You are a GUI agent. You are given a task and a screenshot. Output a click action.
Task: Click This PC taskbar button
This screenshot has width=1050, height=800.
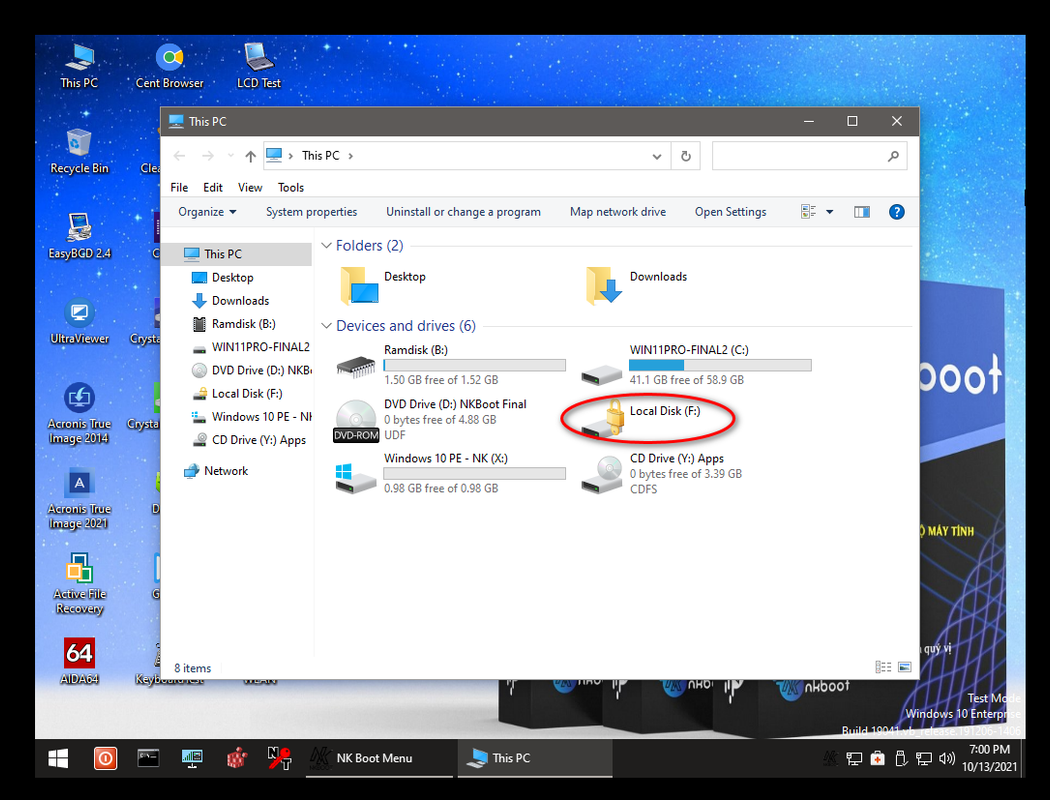534,758
